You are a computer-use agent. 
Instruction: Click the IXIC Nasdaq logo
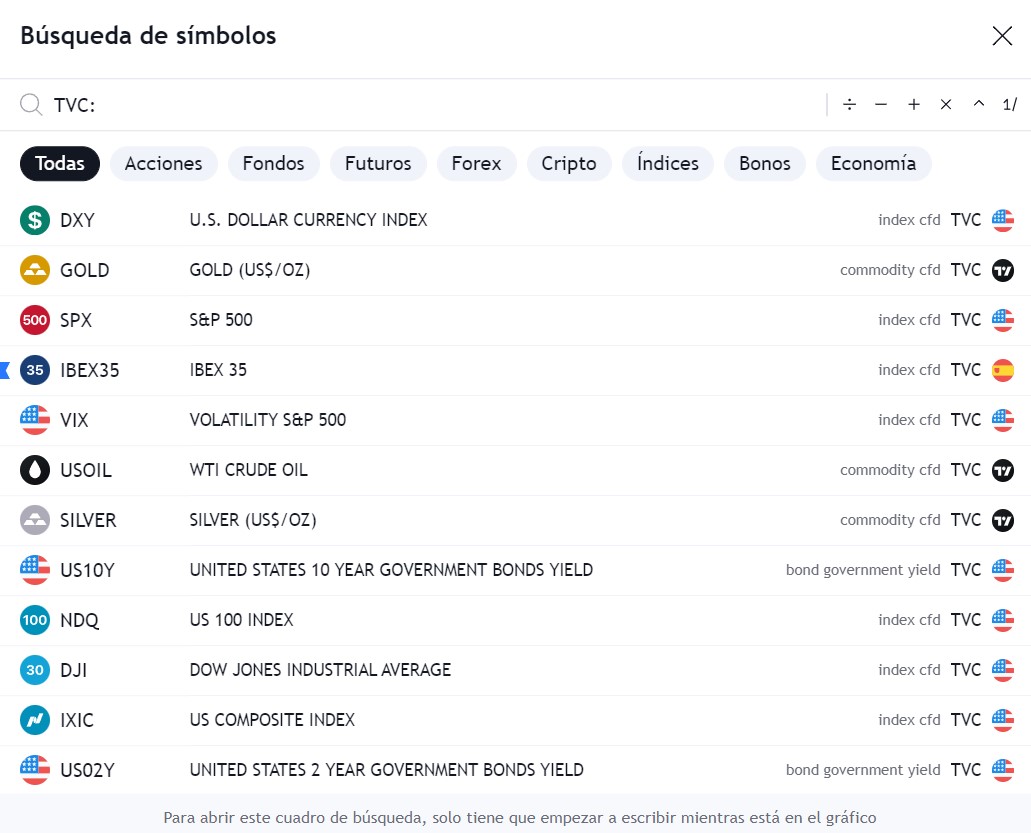(35, 720)
